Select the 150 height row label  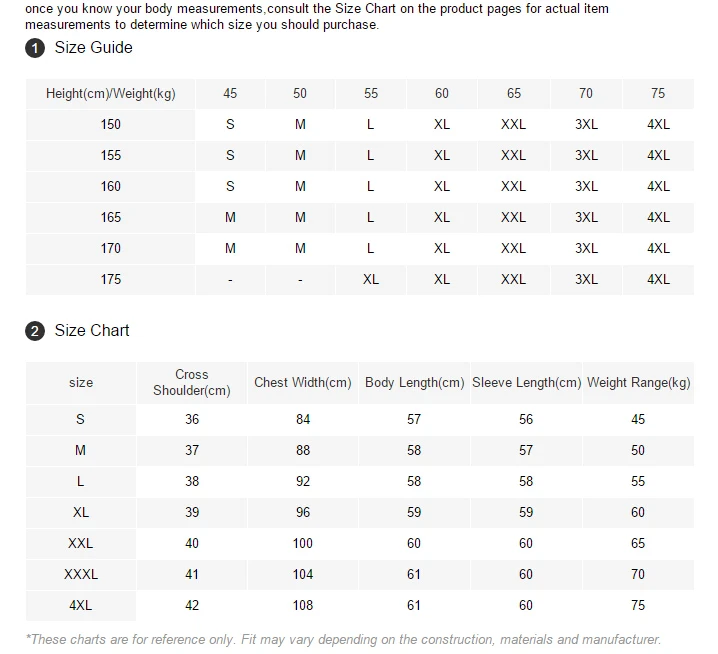pos(110,125)
